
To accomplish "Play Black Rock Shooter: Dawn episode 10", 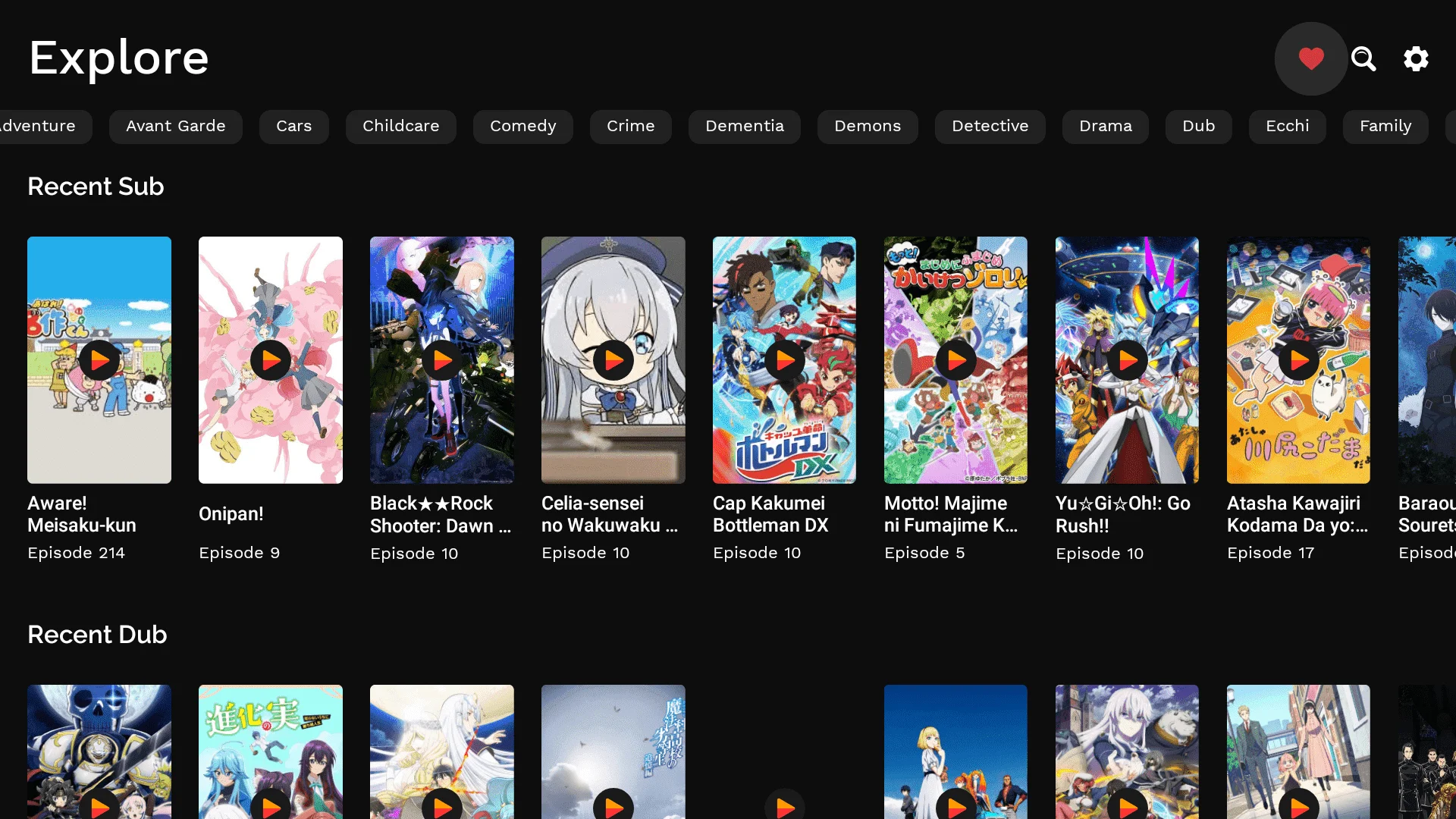I will (442, 360).
